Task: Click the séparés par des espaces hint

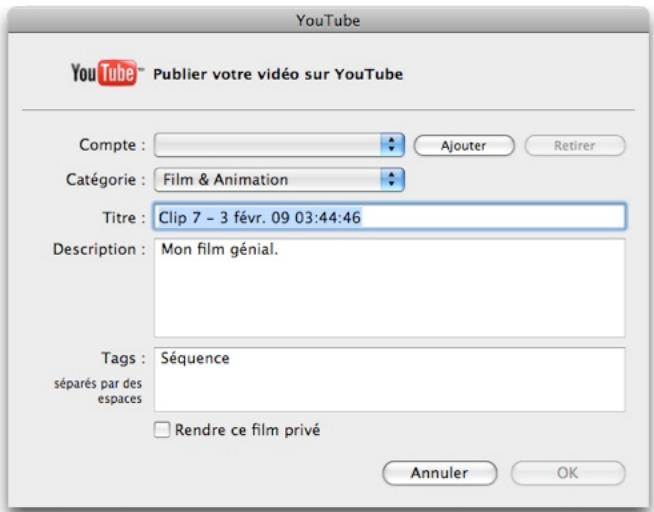Action: (x=98, y=391)
